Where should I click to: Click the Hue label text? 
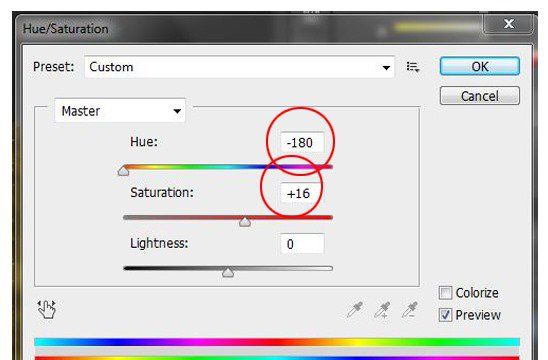click(144, 142)
